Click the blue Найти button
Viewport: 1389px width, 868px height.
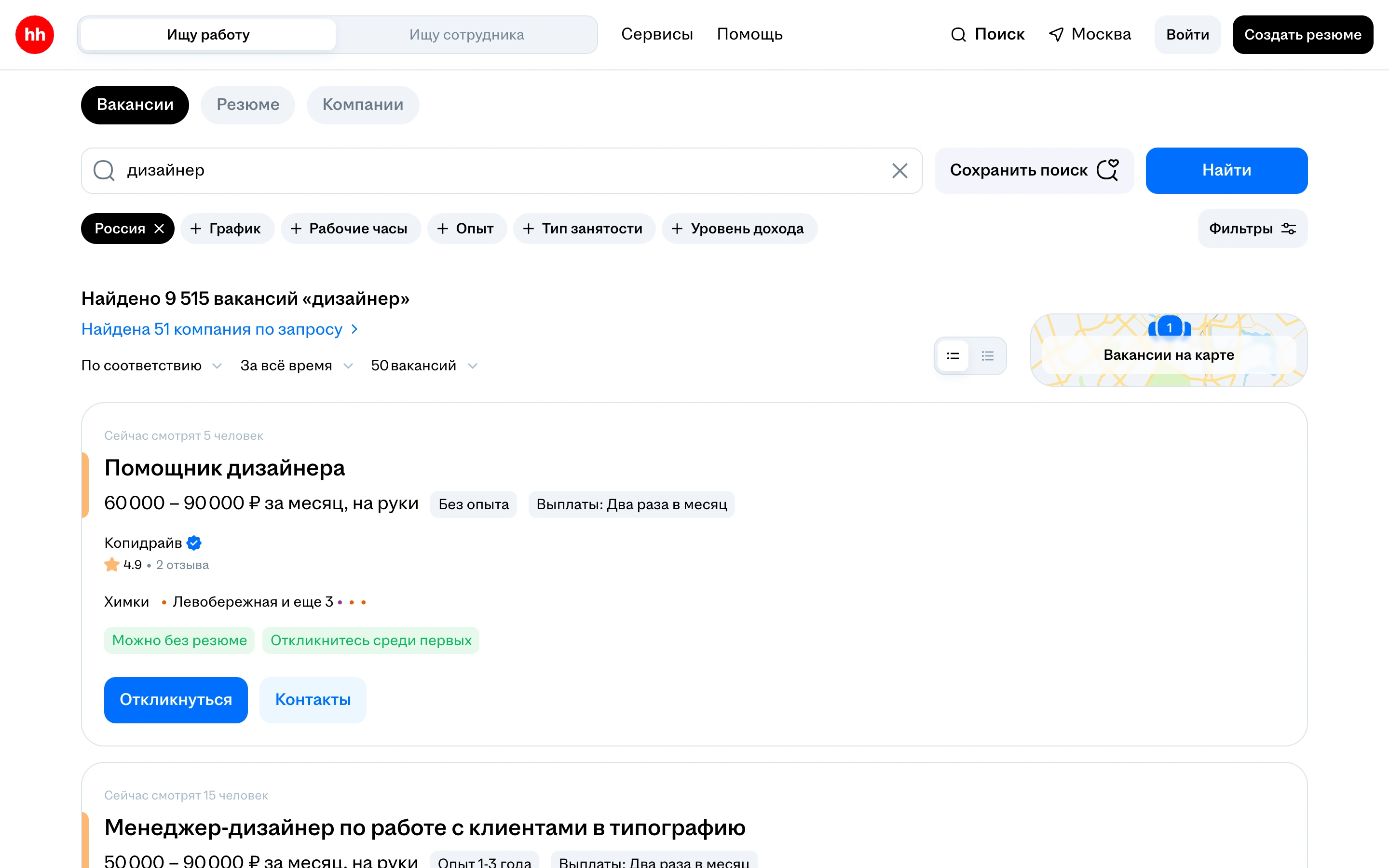[x=1226, y=171]
